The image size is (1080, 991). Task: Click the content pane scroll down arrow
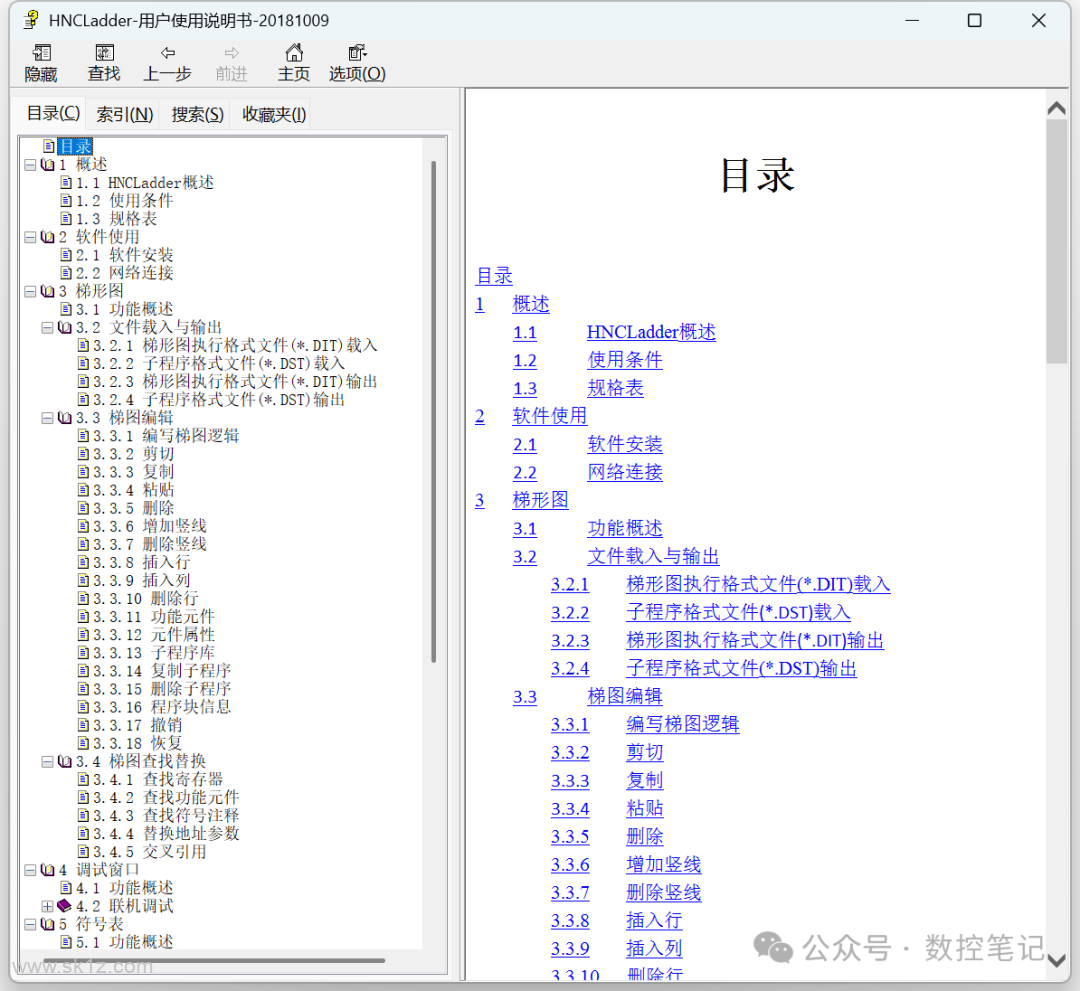(x=1057, y=960)
